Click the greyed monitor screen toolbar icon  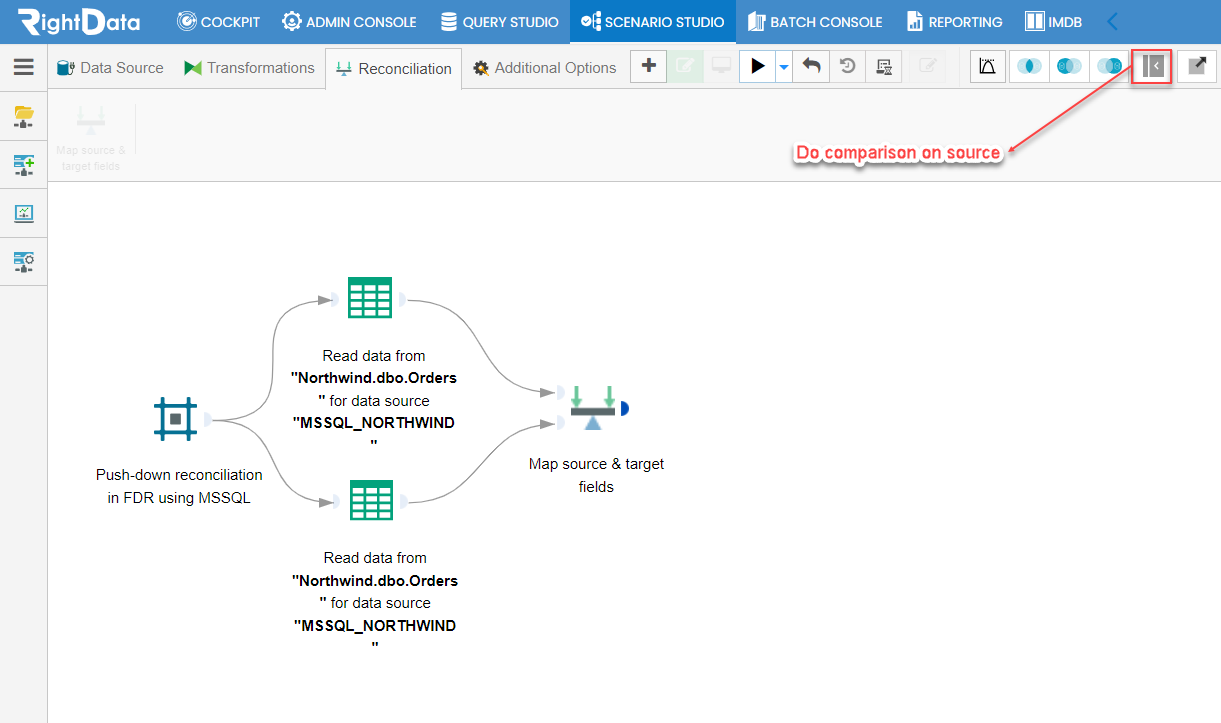point(721,66)
